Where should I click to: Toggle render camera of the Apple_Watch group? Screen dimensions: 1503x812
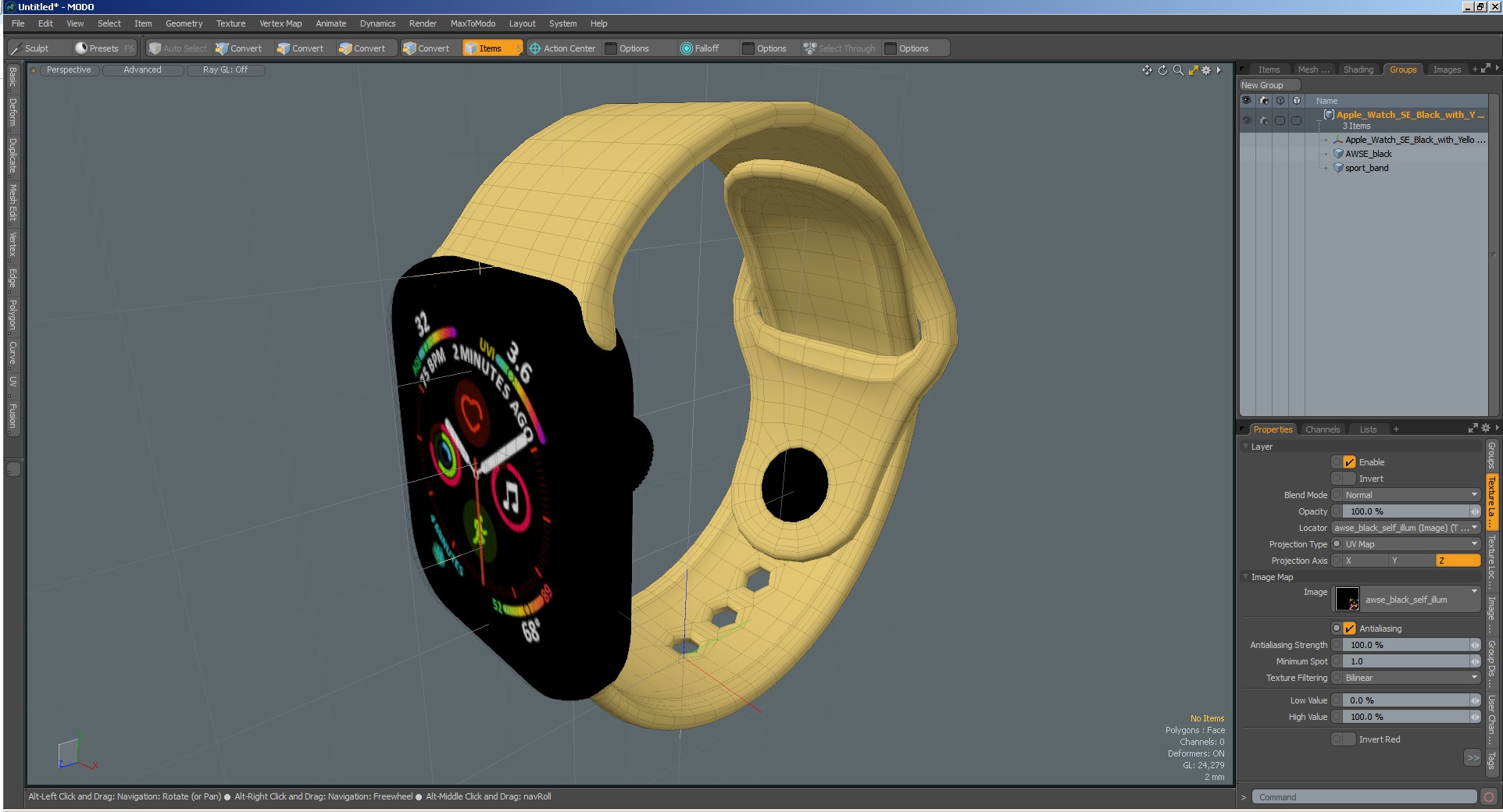point(1263,120)
